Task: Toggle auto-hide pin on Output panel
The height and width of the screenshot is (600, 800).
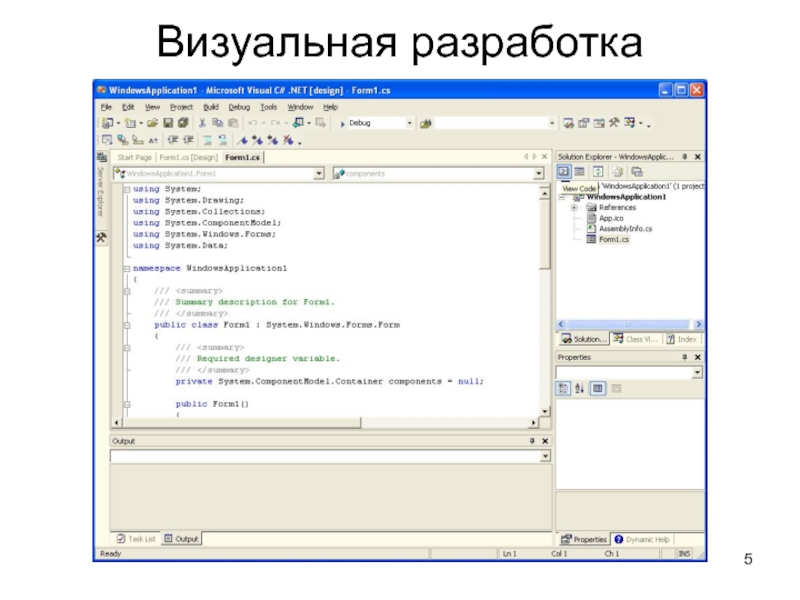Action: [x=531, y=440]
